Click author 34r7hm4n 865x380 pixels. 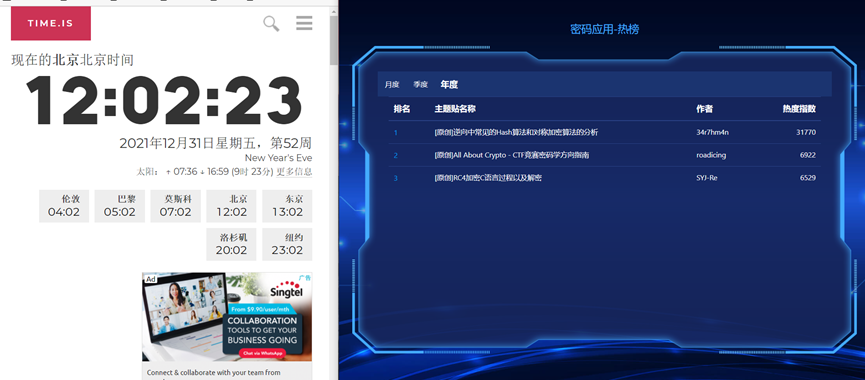(713, 132)
